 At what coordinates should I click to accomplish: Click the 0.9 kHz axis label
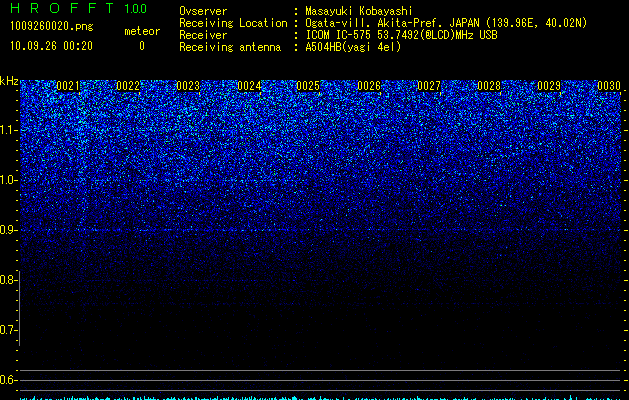pyautogui.click(x=8, y=230)
